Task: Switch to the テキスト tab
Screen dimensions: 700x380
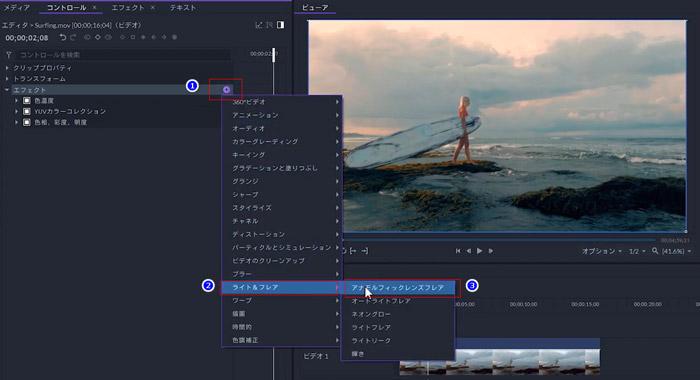Action: (x=183, y=8)
